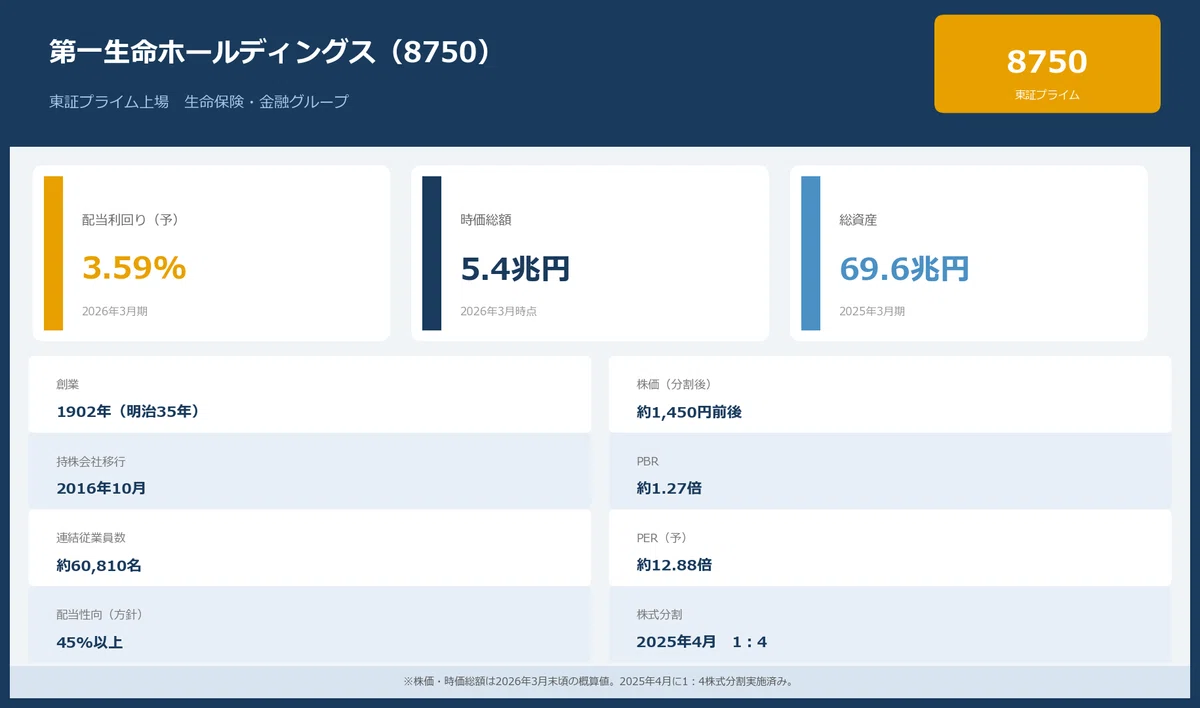Click the PER（予） row label

pos(662,538)
